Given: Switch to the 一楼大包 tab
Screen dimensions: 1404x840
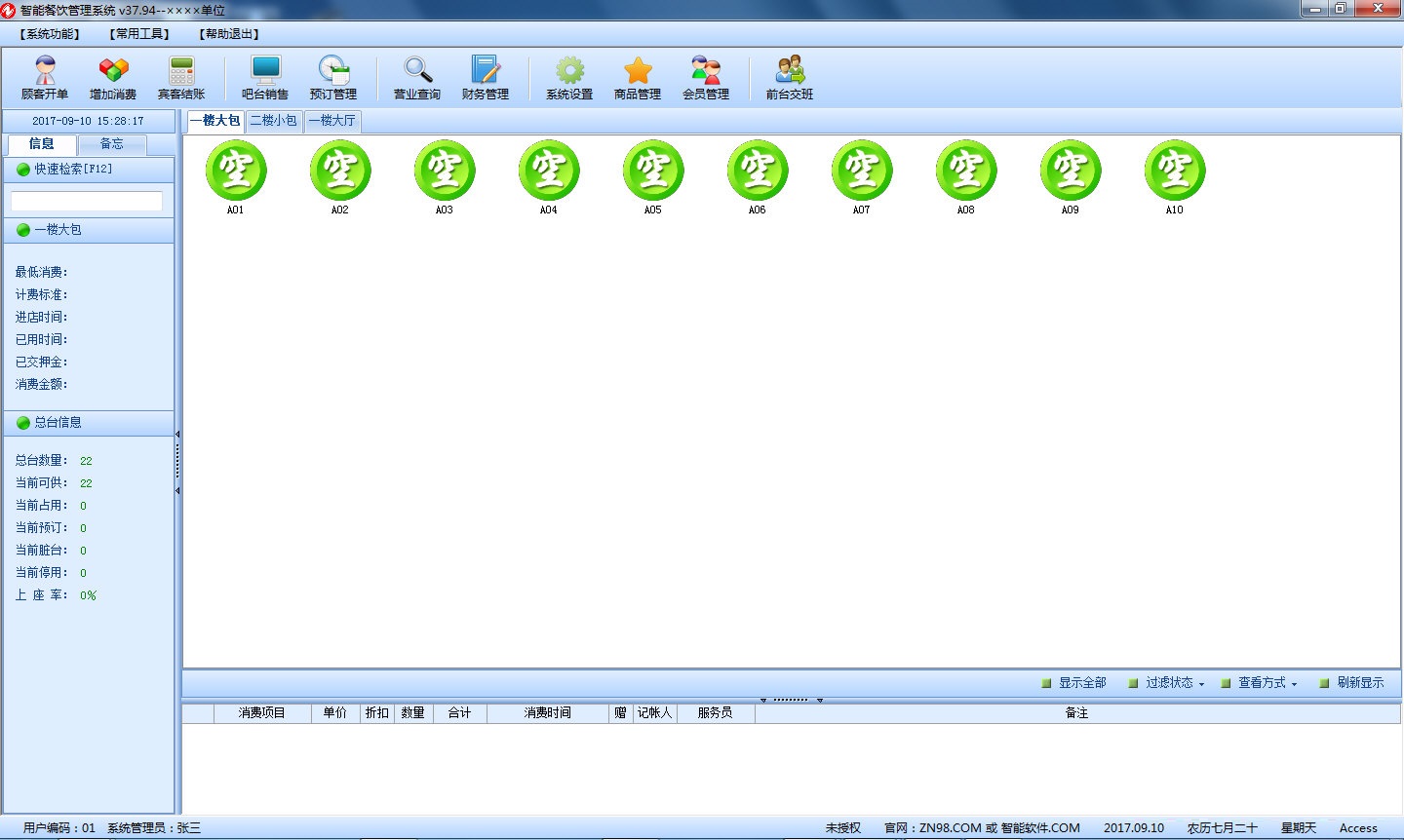Looking at the screenshot, I should [215, 121].
